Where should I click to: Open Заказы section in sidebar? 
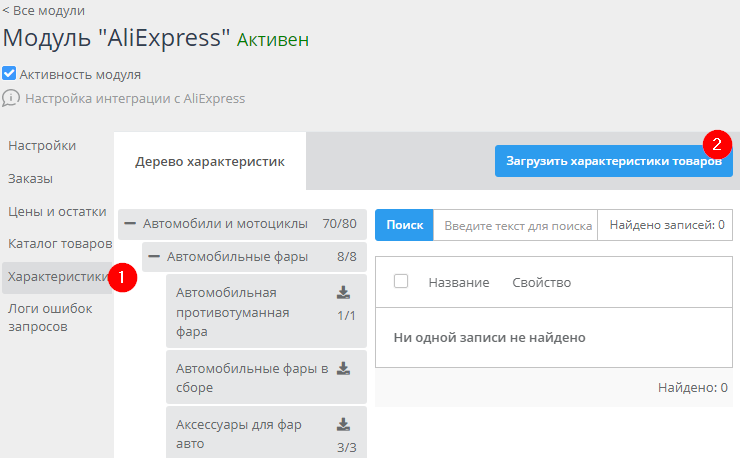pos(31,179)
